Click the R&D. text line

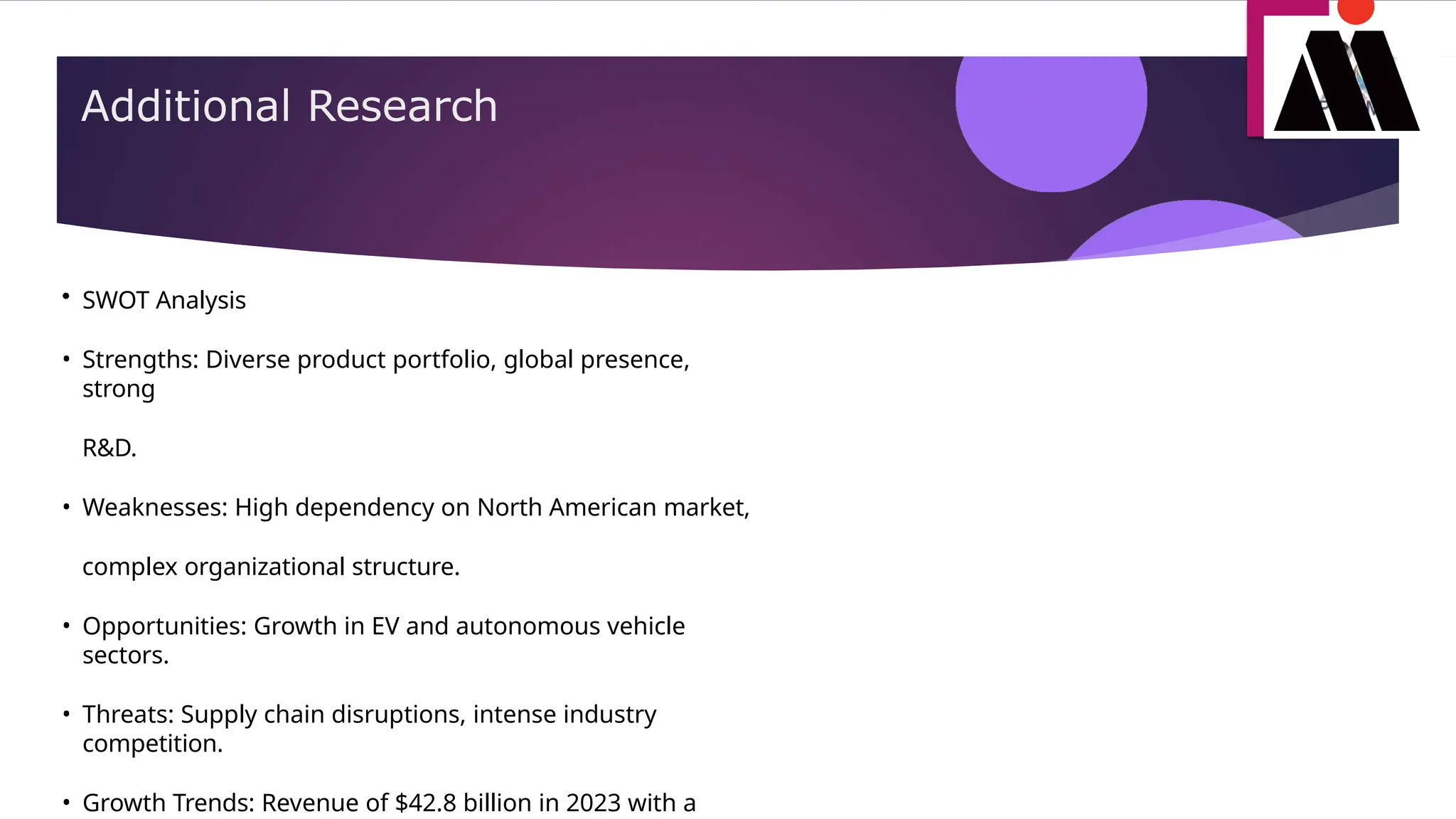tap(109, 448)
